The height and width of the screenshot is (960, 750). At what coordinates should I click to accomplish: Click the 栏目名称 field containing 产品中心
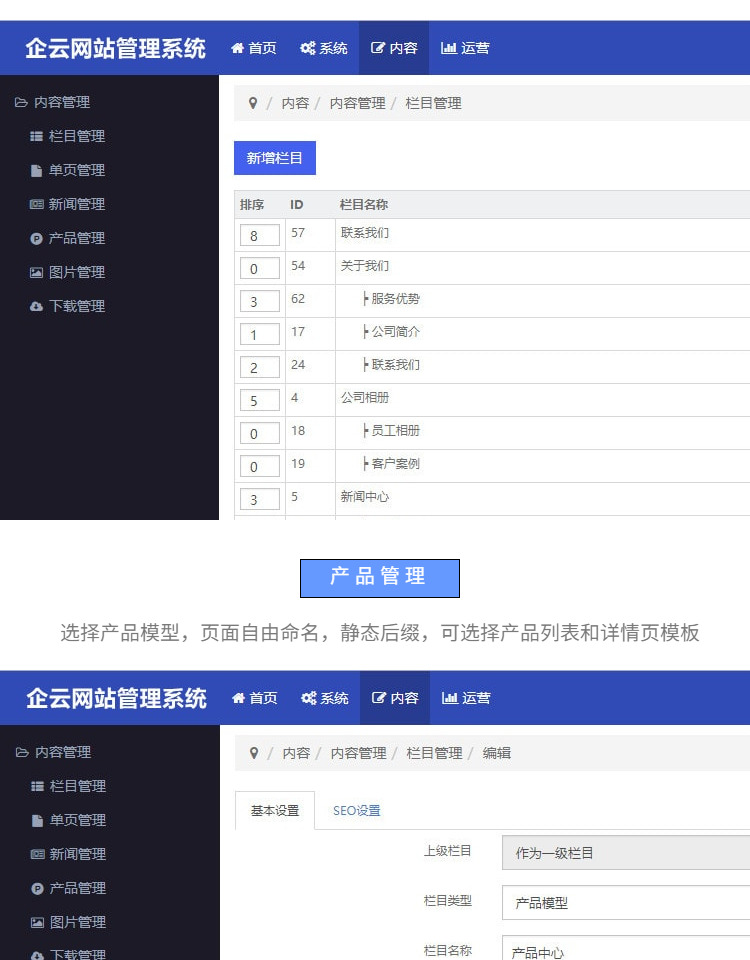625,951
